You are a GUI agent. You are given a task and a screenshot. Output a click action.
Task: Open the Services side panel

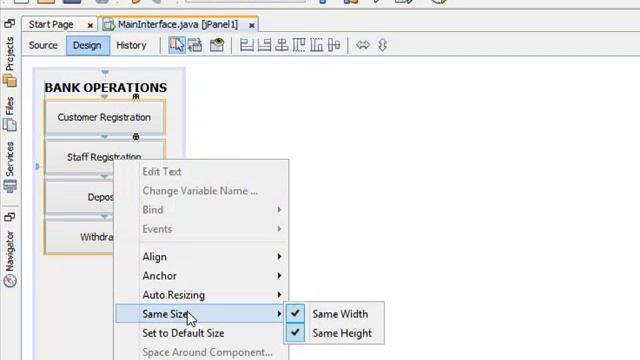click(x=10, y=167)
